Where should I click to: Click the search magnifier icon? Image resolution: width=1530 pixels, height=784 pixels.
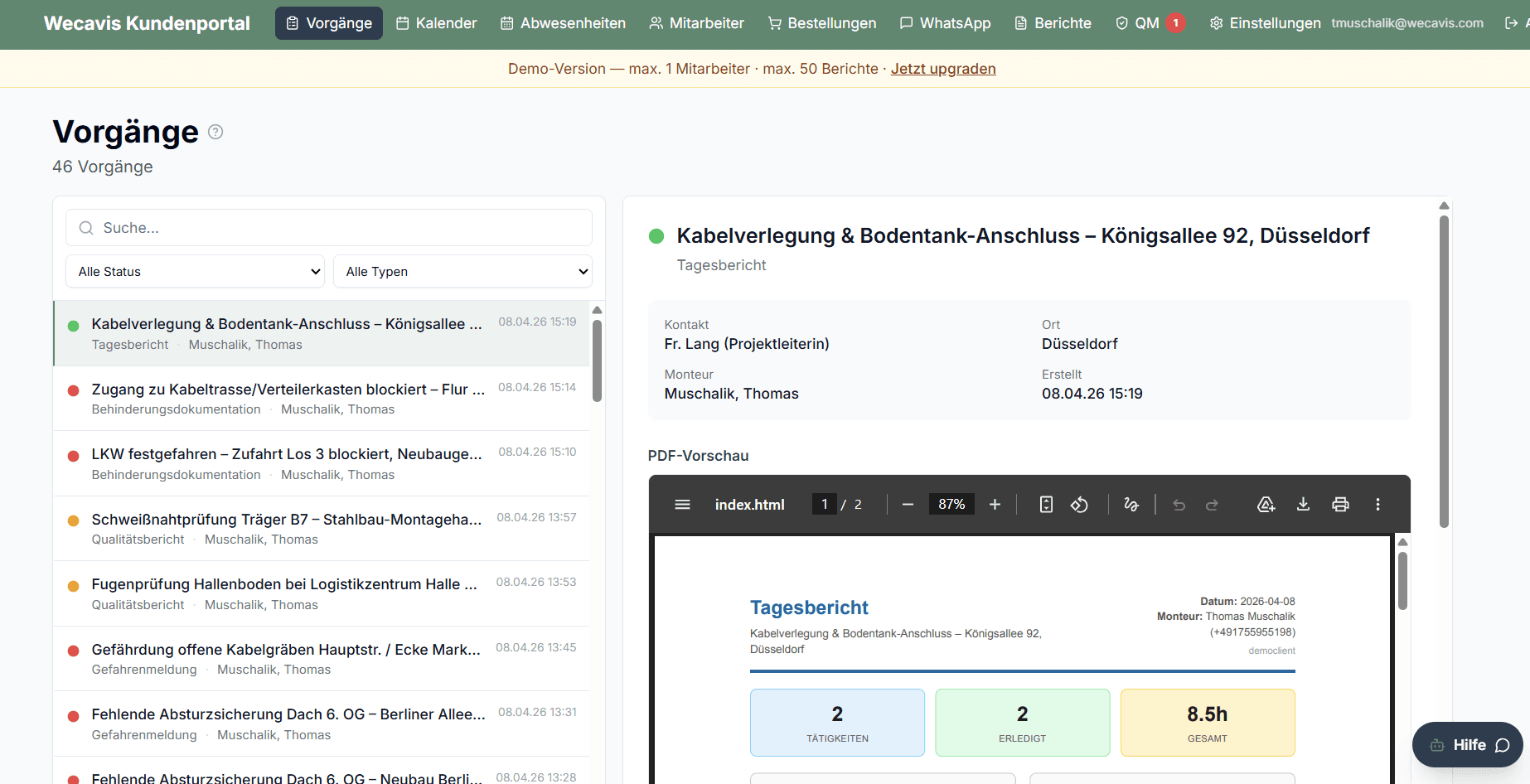click(x=86, y=228)
